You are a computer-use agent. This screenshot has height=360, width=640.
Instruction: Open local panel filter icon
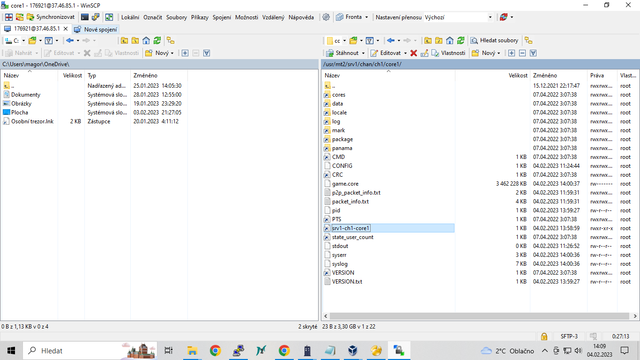(49, 40)
